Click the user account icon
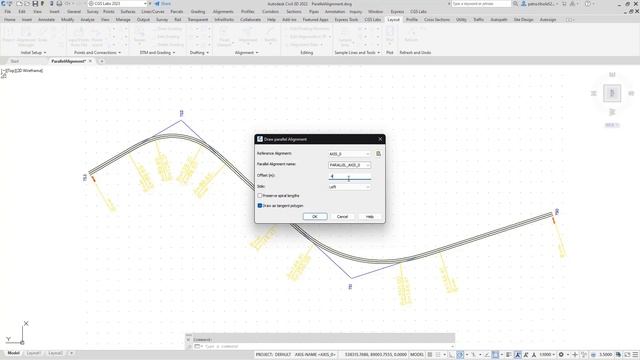The height and width of the screenshot is (360, 640). 524,4
